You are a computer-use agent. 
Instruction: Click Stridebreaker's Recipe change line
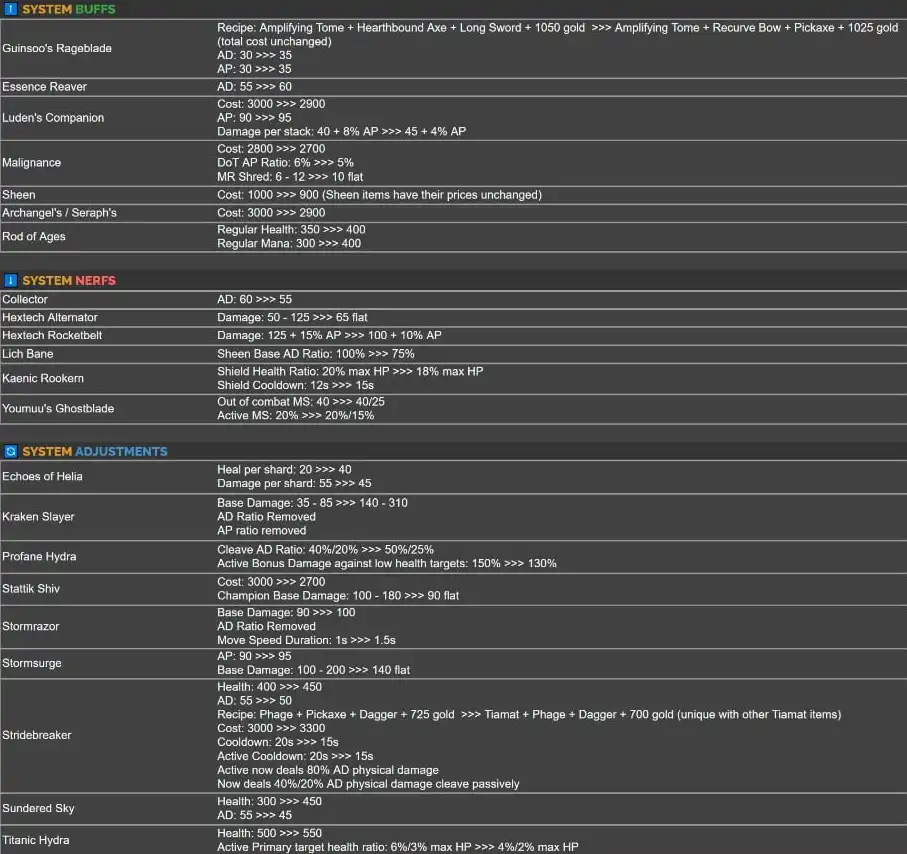click(529, 715)
